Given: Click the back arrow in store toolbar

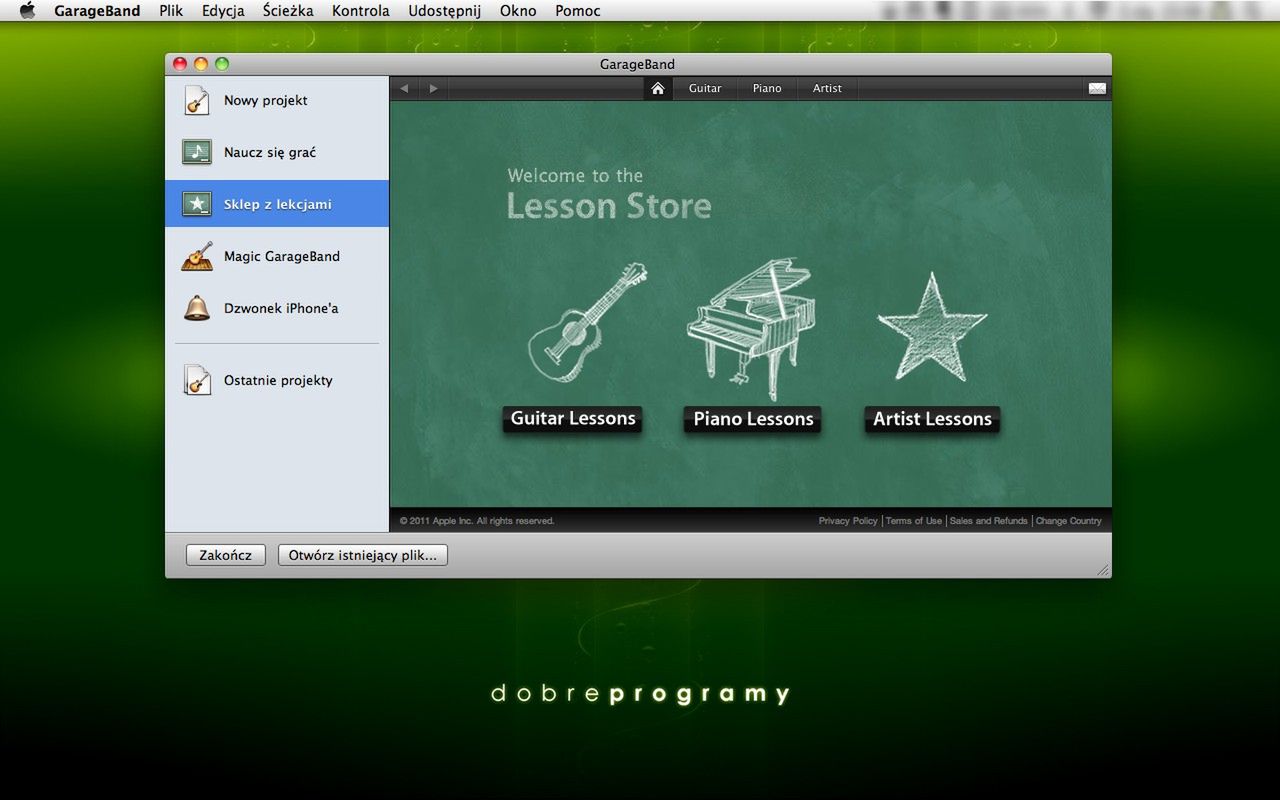Looking at the screenshot, I should pyautogui.click(x=404, y=88).
